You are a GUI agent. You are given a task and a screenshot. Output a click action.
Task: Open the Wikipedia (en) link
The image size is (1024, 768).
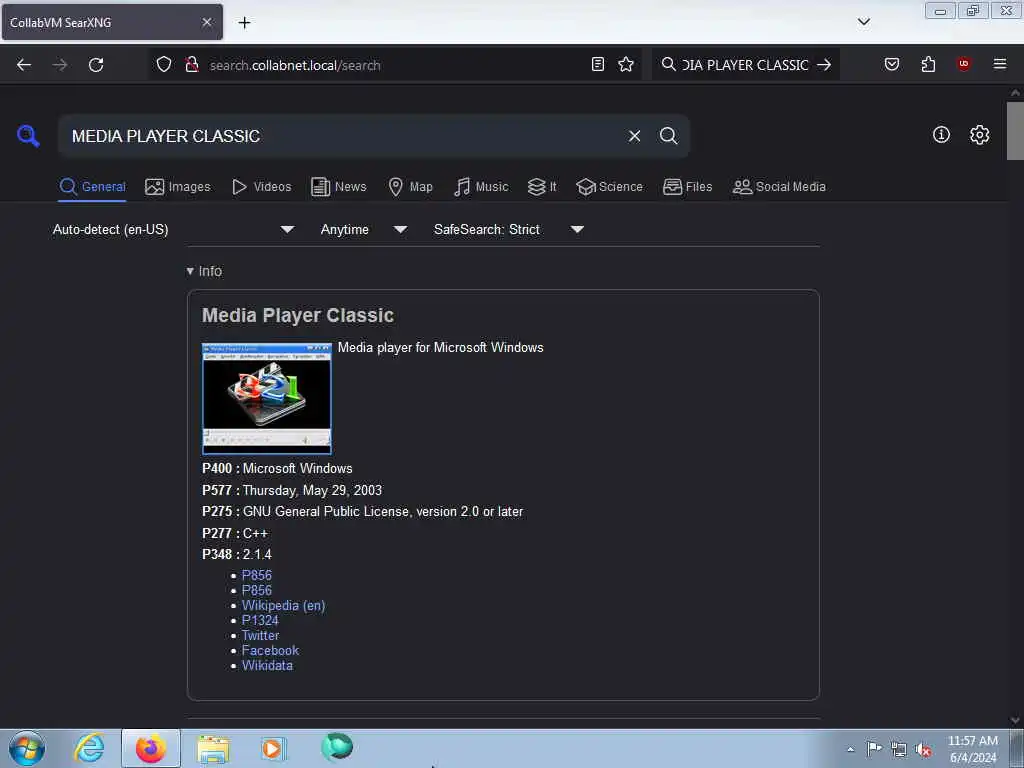coord(283,605)
